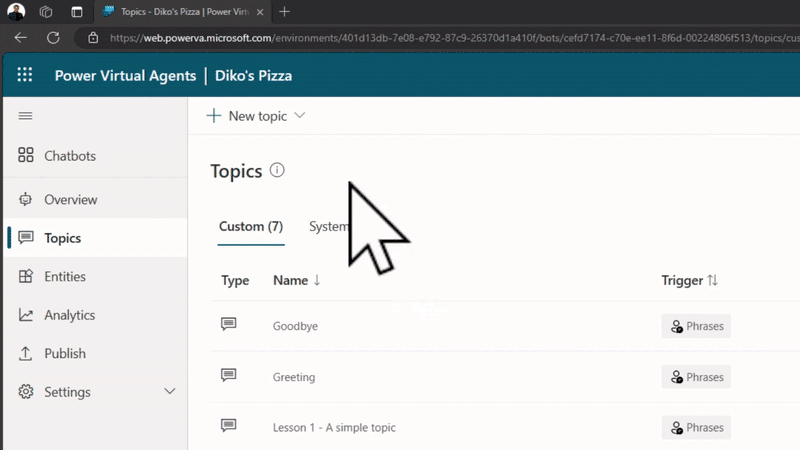Open Publish page in sidebar
Viewport: 800px width, 450px height.
tap(95, 353)
